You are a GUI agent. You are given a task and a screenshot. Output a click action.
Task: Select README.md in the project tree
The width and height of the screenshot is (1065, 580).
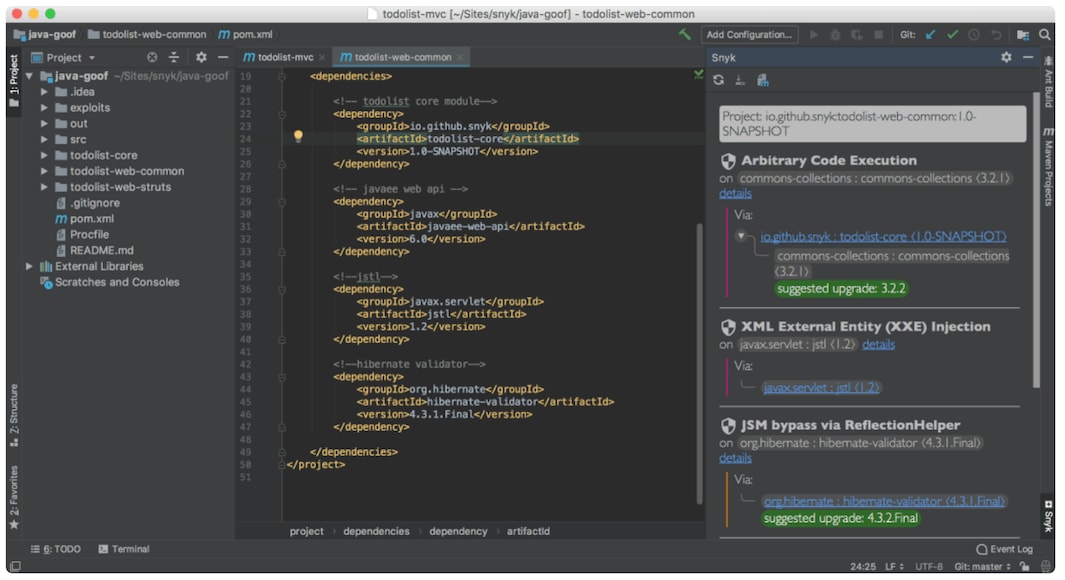(101, 250)
